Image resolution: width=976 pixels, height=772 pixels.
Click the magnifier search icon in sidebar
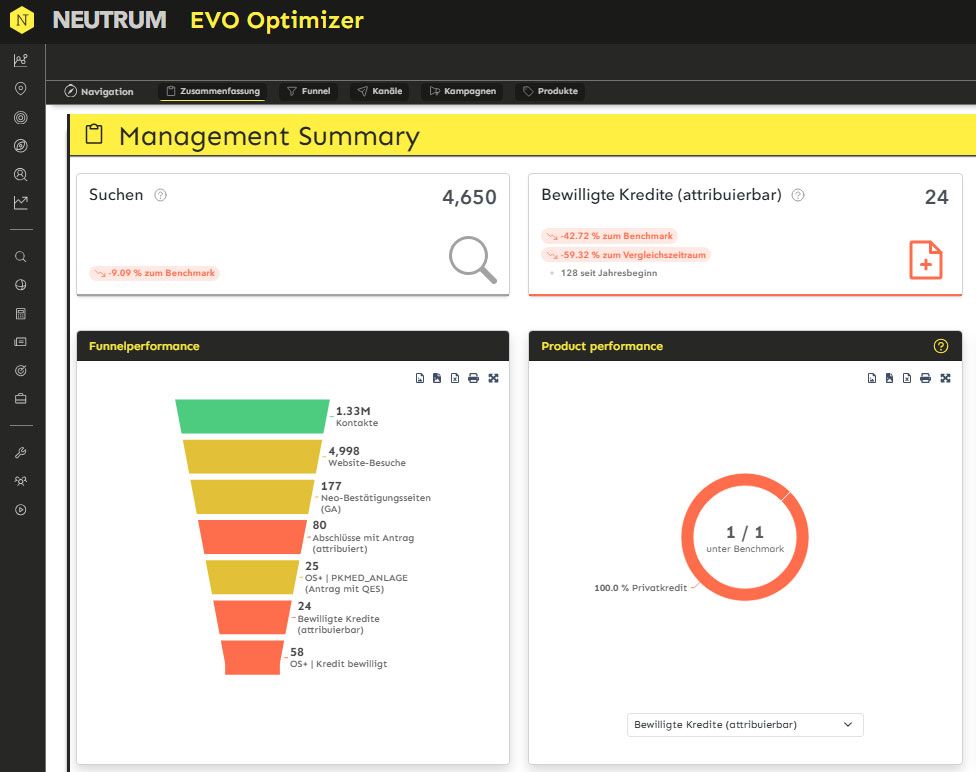21,257
